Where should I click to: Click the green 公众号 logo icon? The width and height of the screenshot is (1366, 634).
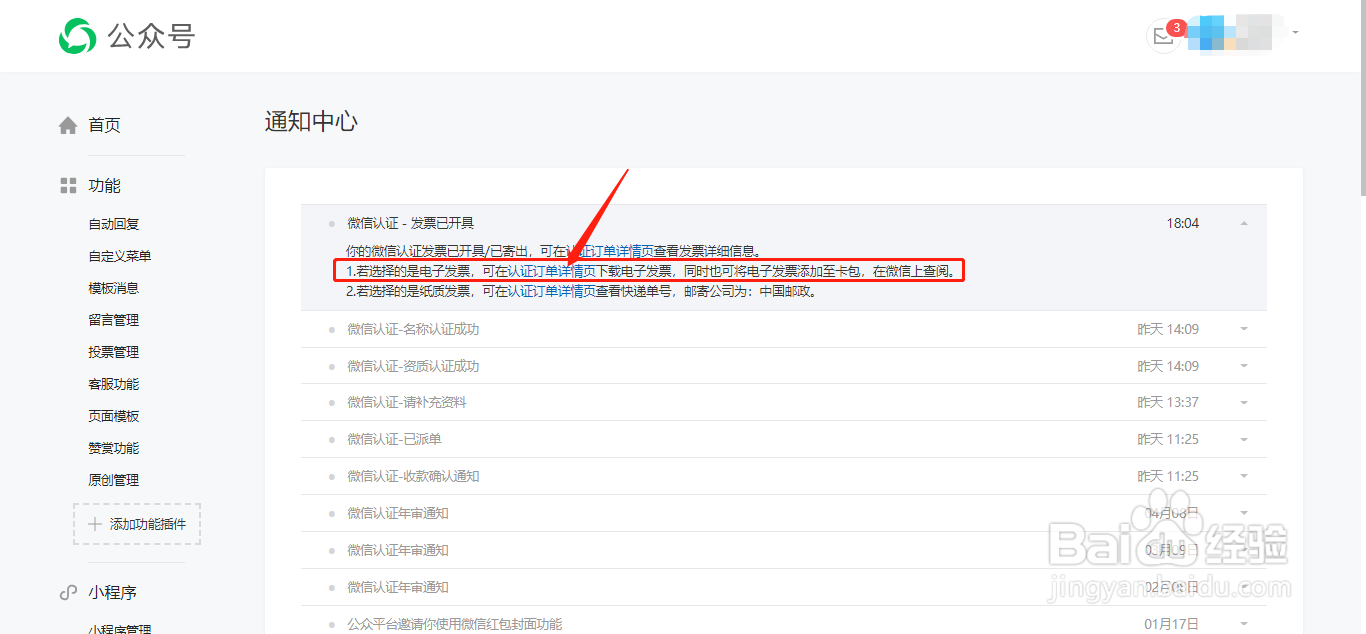coord(77,36)
